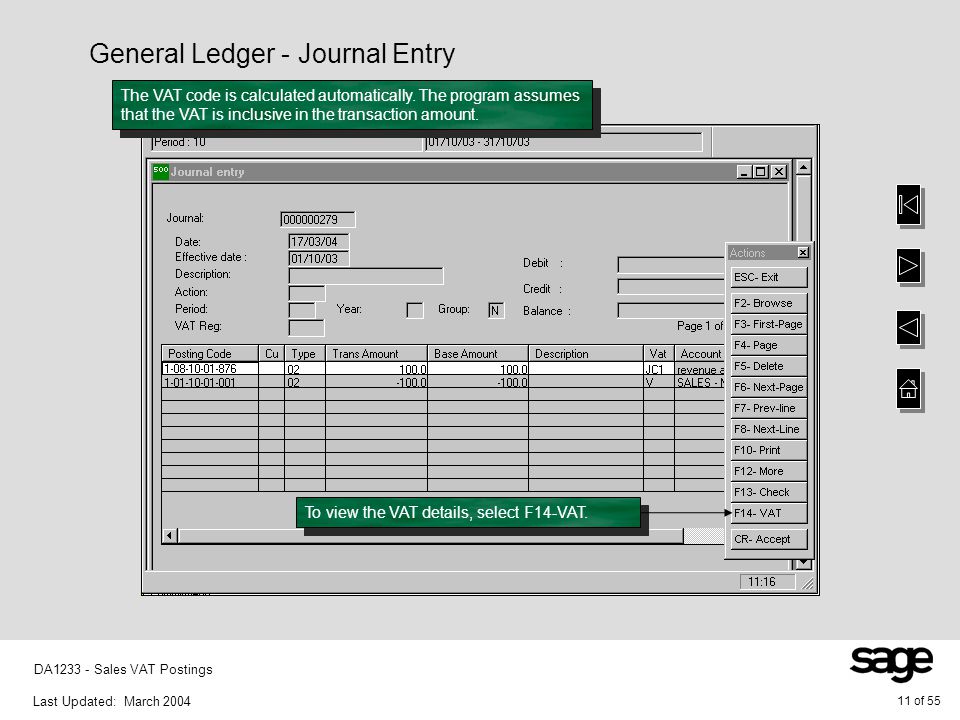Close the Journal entry window
Viewport: 960px width, 720px height.
point(778,171)
